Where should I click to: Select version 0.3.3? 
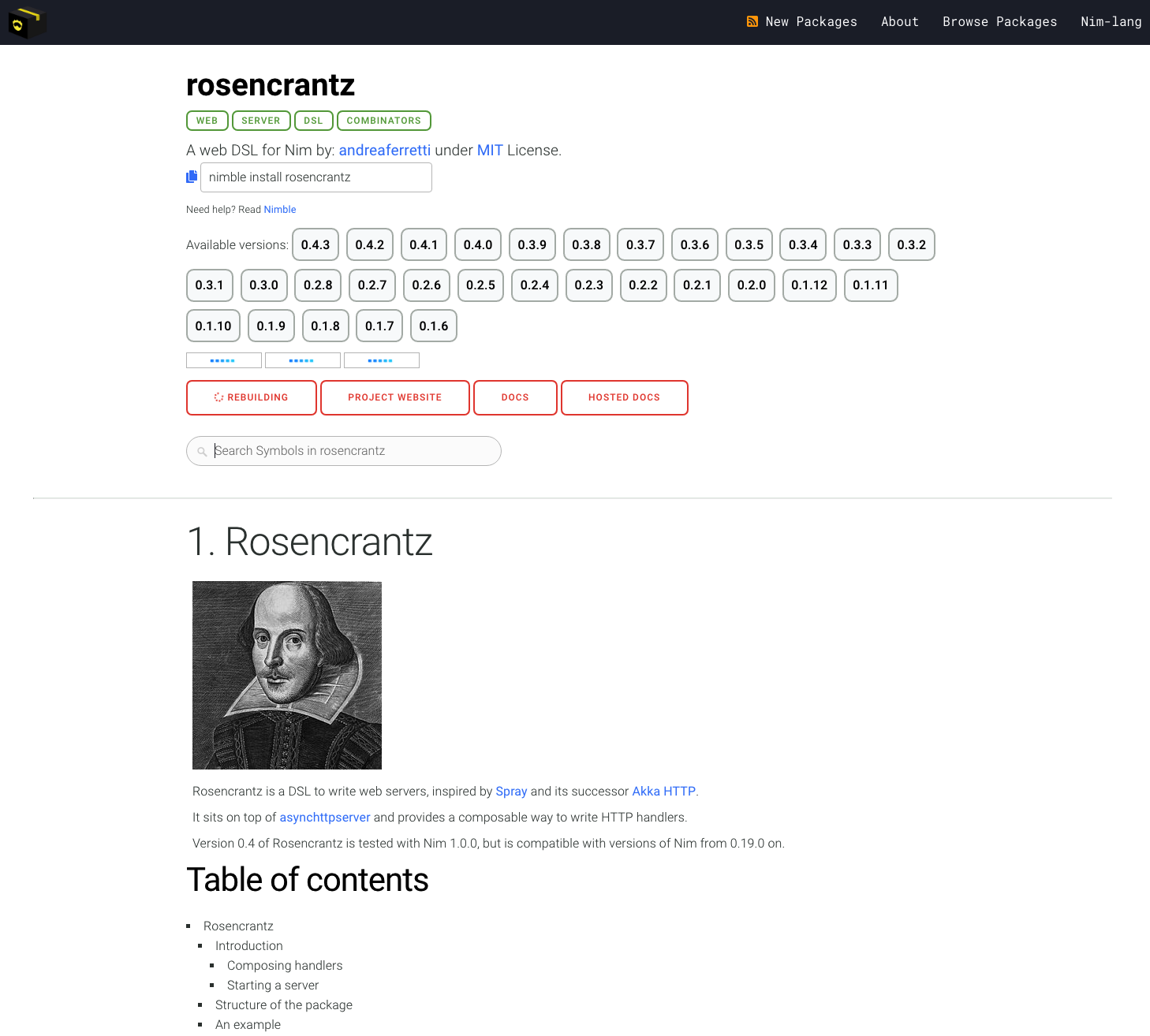click(x=857, y=244)
